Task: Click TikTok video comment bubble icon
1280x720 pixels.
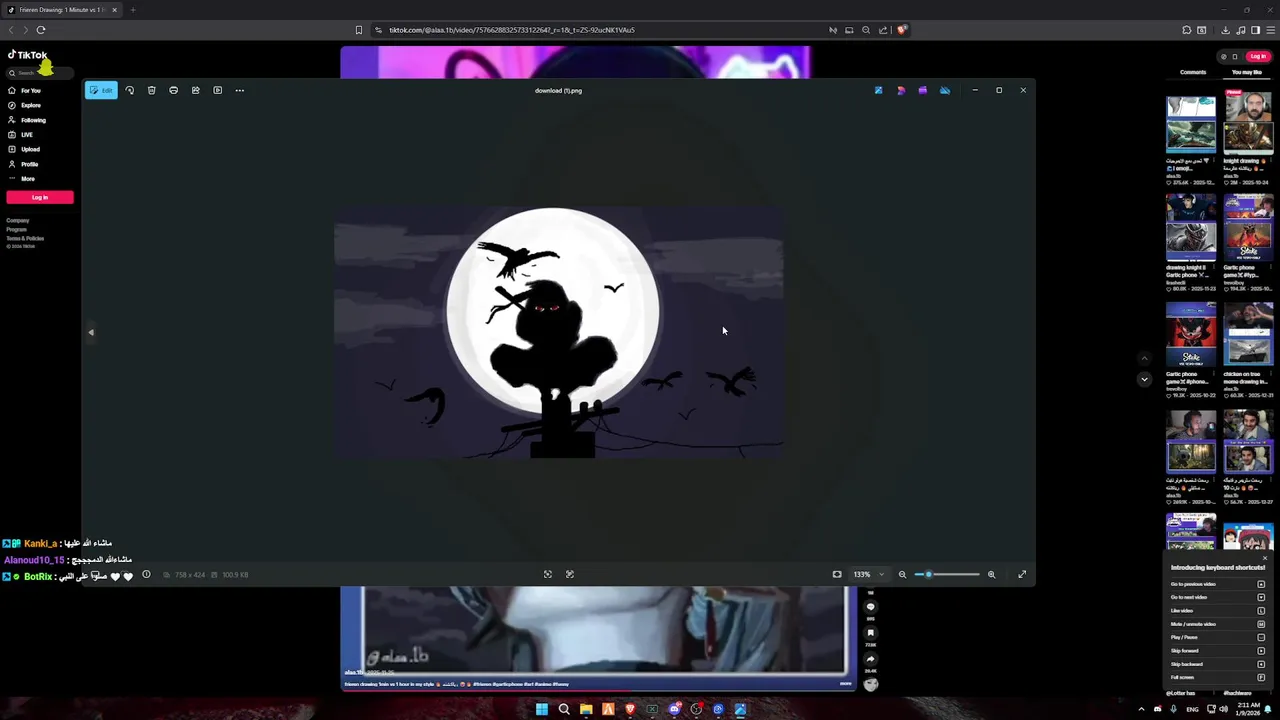Action: coord(870,607)
